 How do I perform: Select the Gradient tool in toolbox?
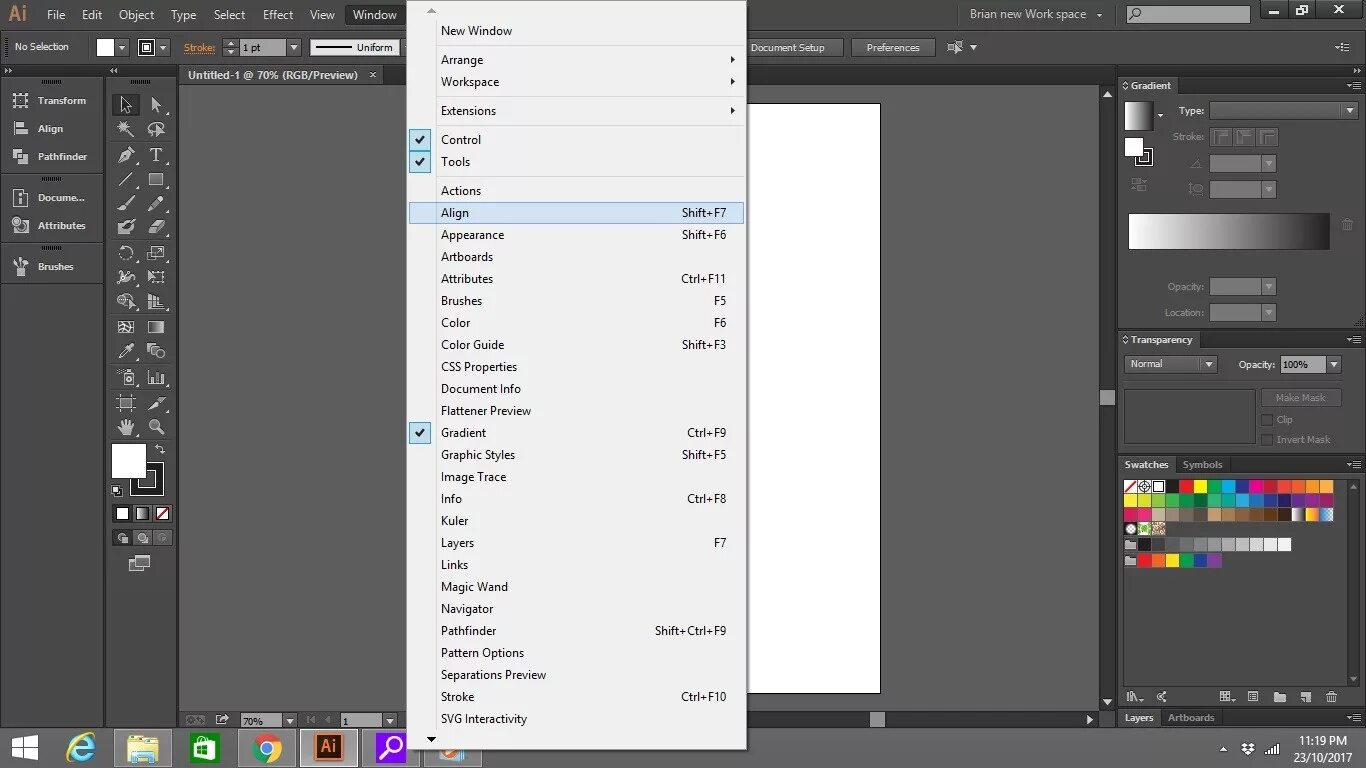coord(156,327)
